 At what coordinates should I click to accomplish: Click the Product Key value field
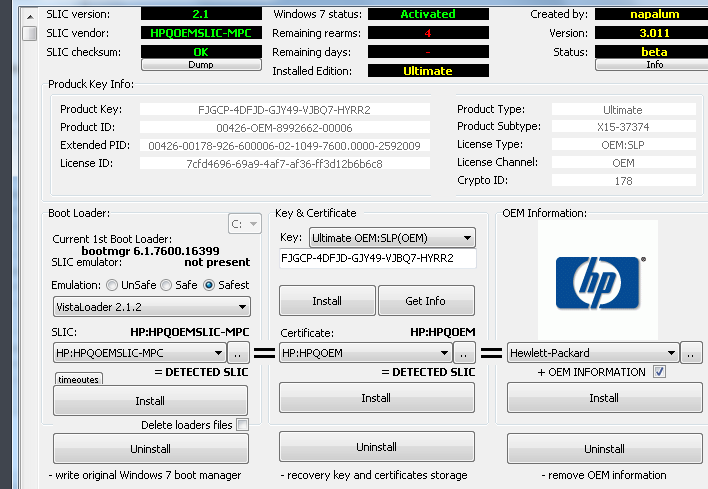[284, 110]
